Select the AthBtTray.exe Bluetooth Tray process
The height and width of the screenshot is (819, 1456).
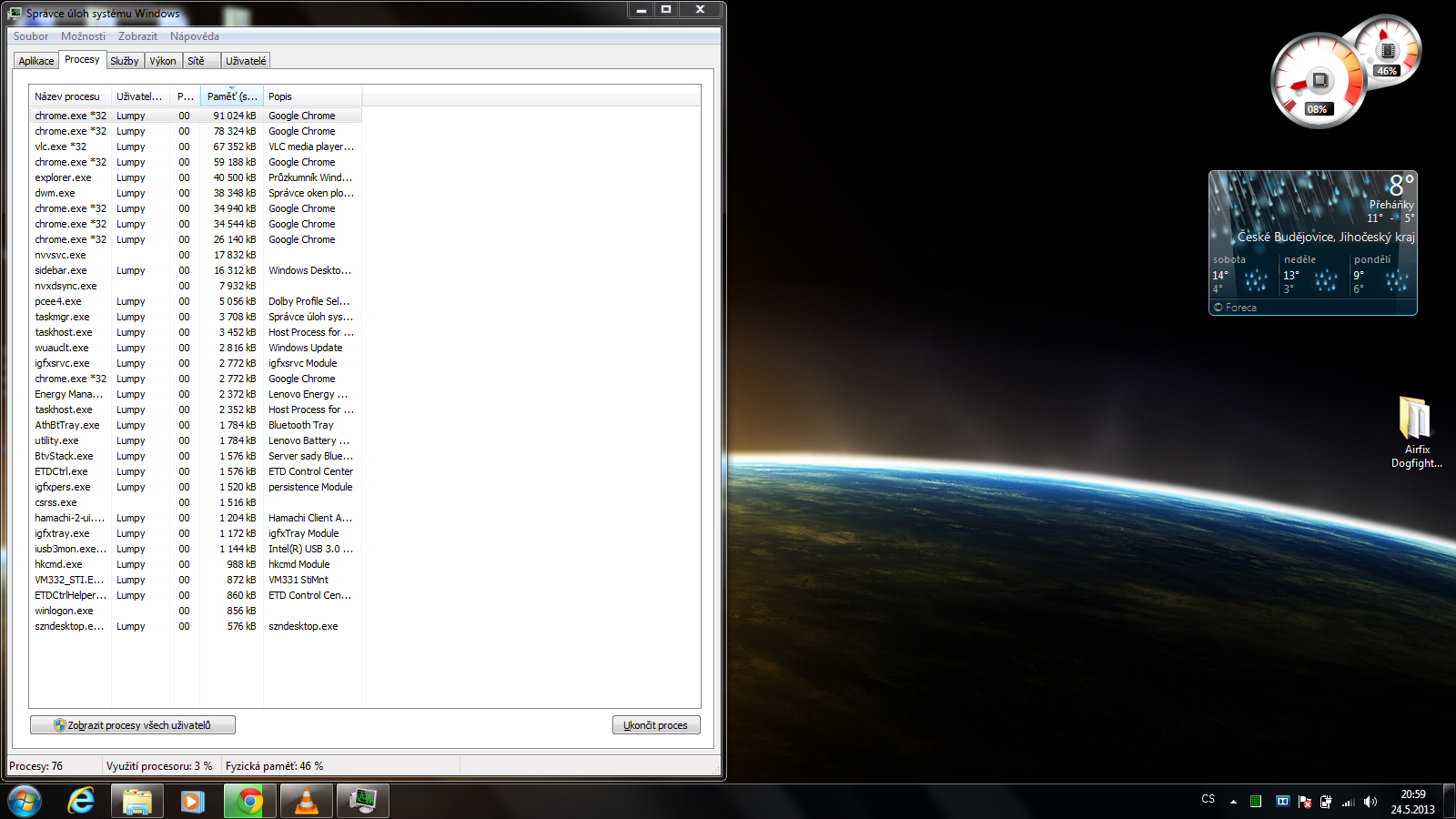click(x=196, y=425)
